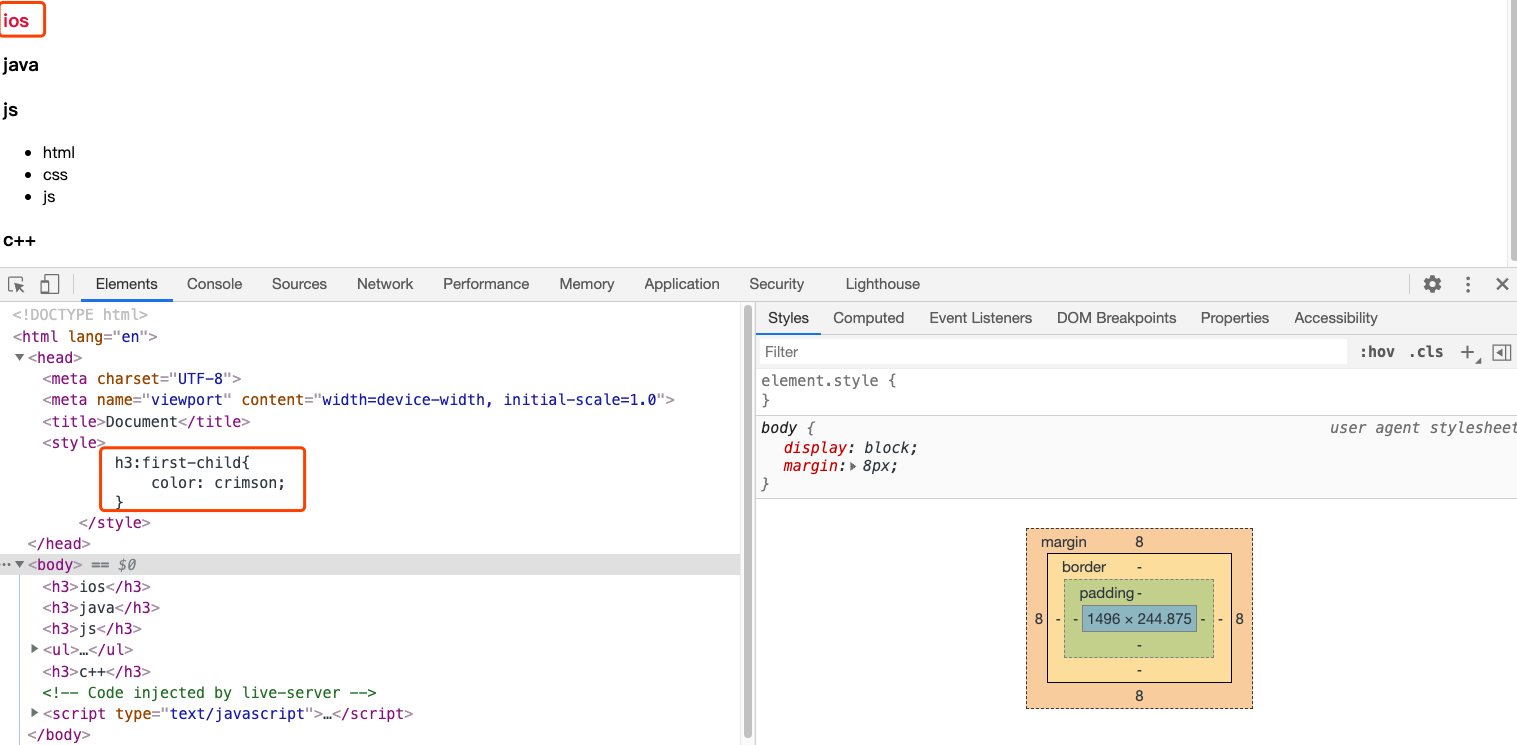Click the c++ heading on the page
The width and height of the screenshot is (1517, 745).
[x=20, y=240]
